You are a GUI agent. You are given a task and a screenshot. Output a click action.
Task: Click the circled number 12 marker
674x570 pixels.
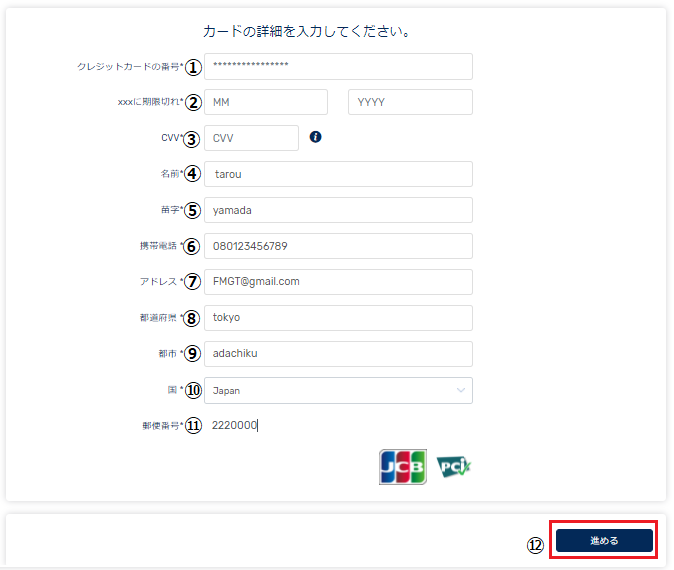coord(535,545)
